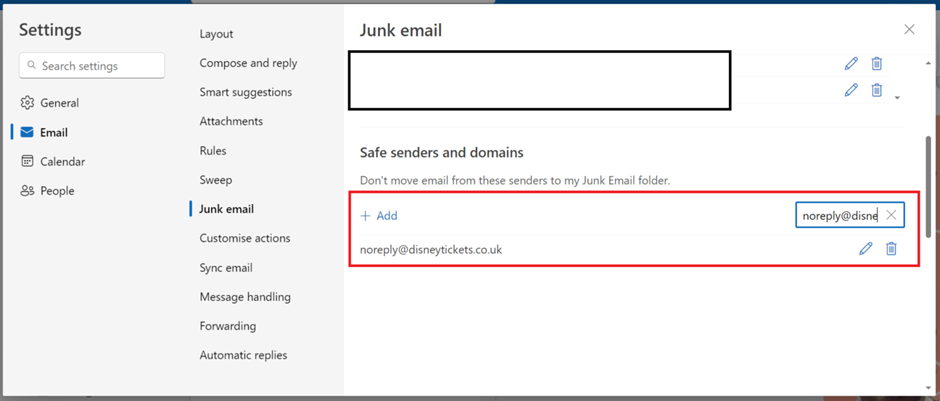This screenshot has width=940, height=401.
Task: Delete the noreply@disneytickets.co.uk safe sender
Action: [891, 249]
